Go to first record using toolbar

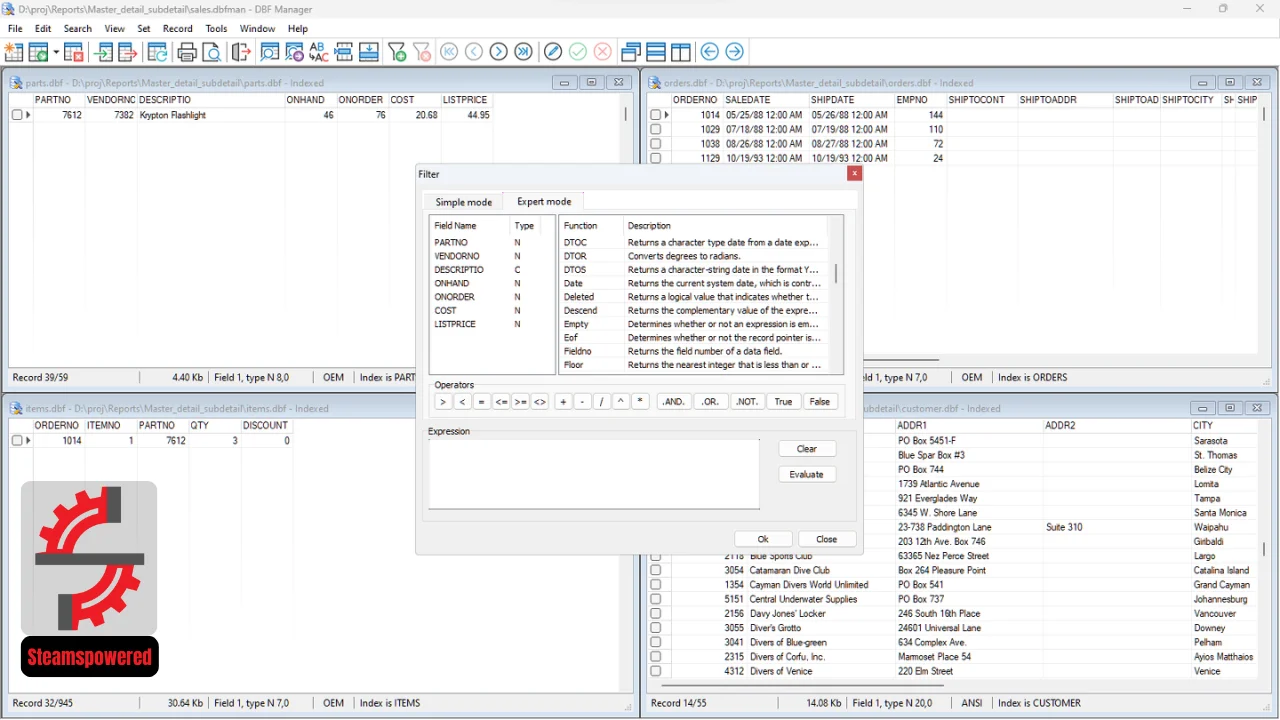(450, 52)
